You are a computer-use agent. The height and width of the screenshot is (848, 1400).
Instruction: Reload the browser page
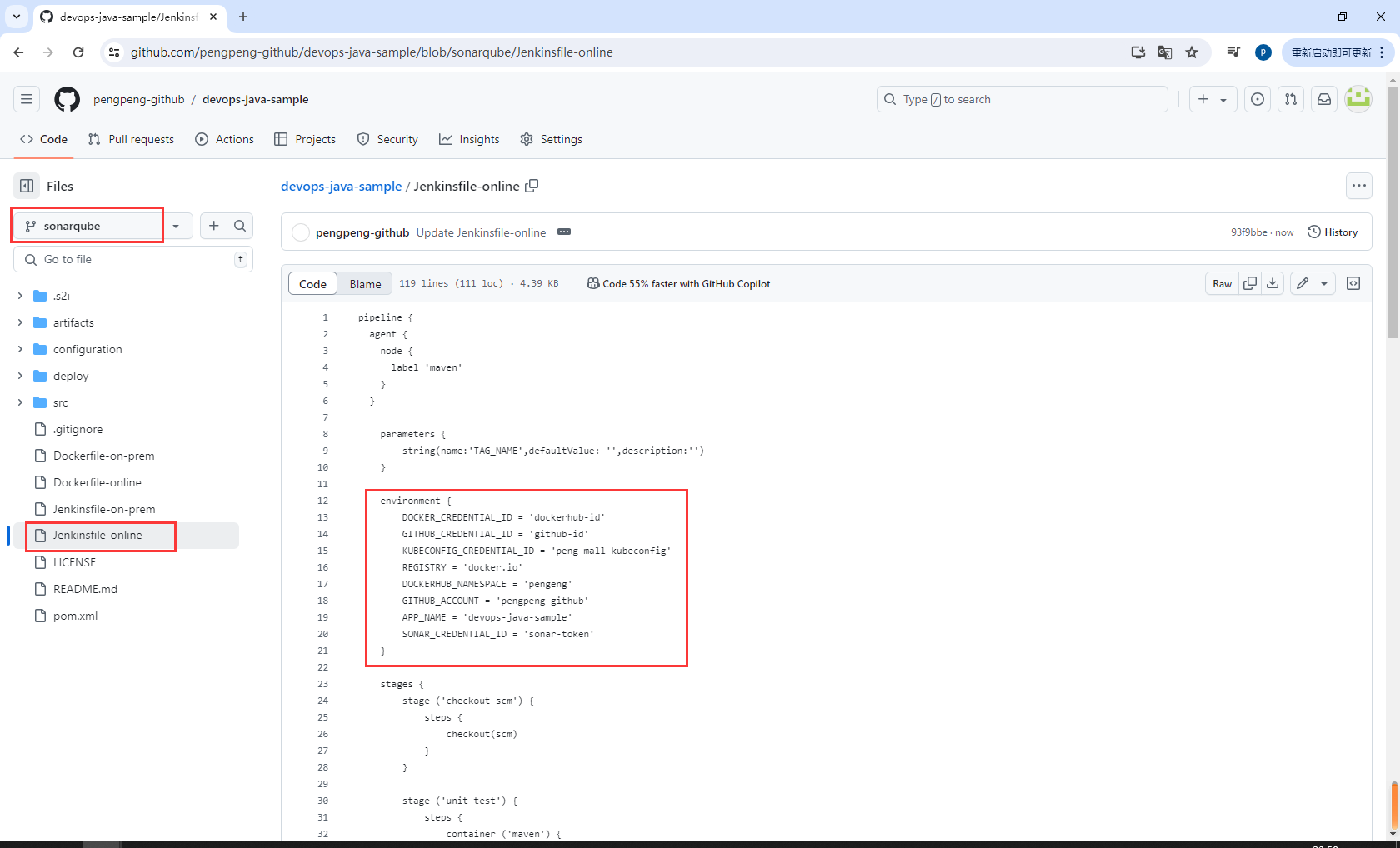pyautogui.click(x=78, y=52)
